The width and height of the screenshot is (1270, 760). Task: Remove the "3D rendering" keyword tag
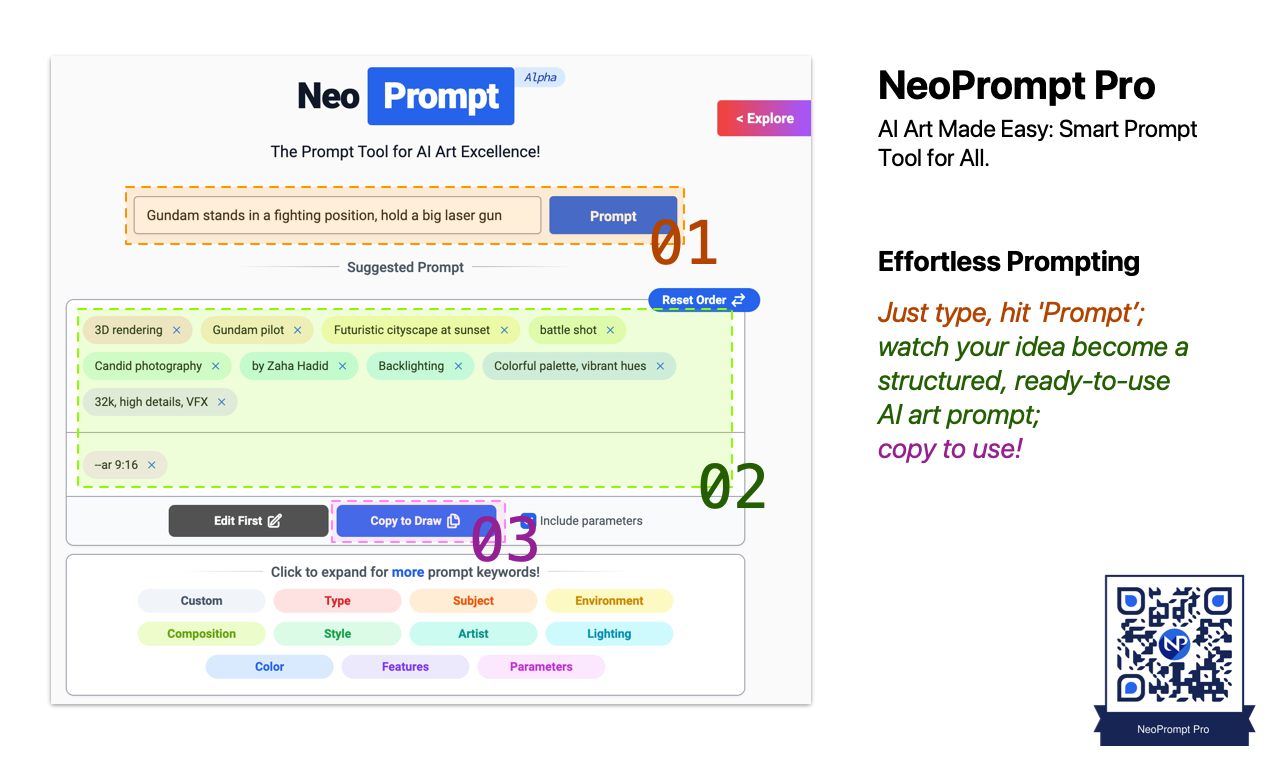[x=177, y=329]
